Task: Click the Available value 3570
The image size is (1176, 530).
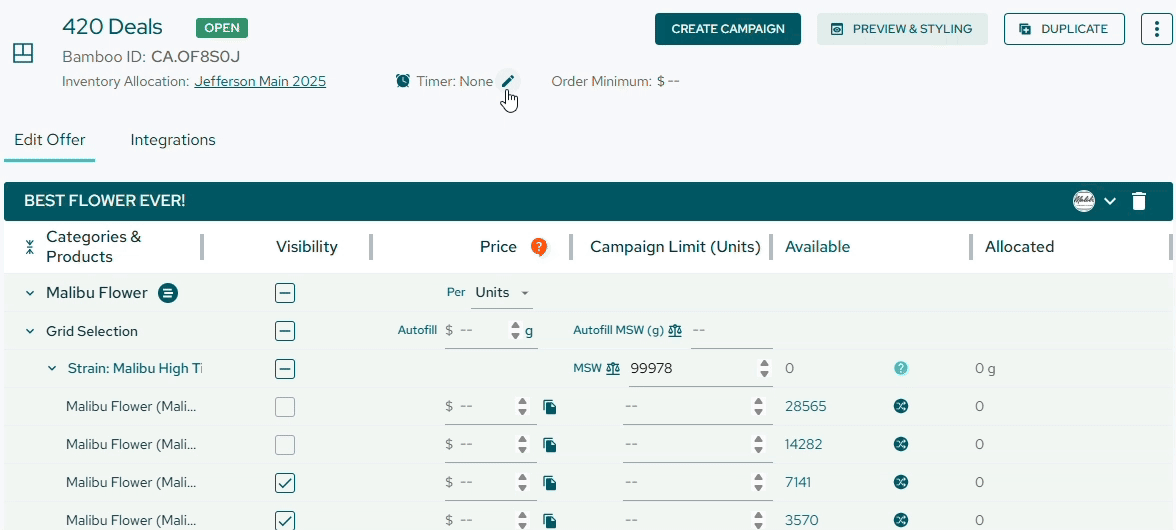Action: coord(801,520)
